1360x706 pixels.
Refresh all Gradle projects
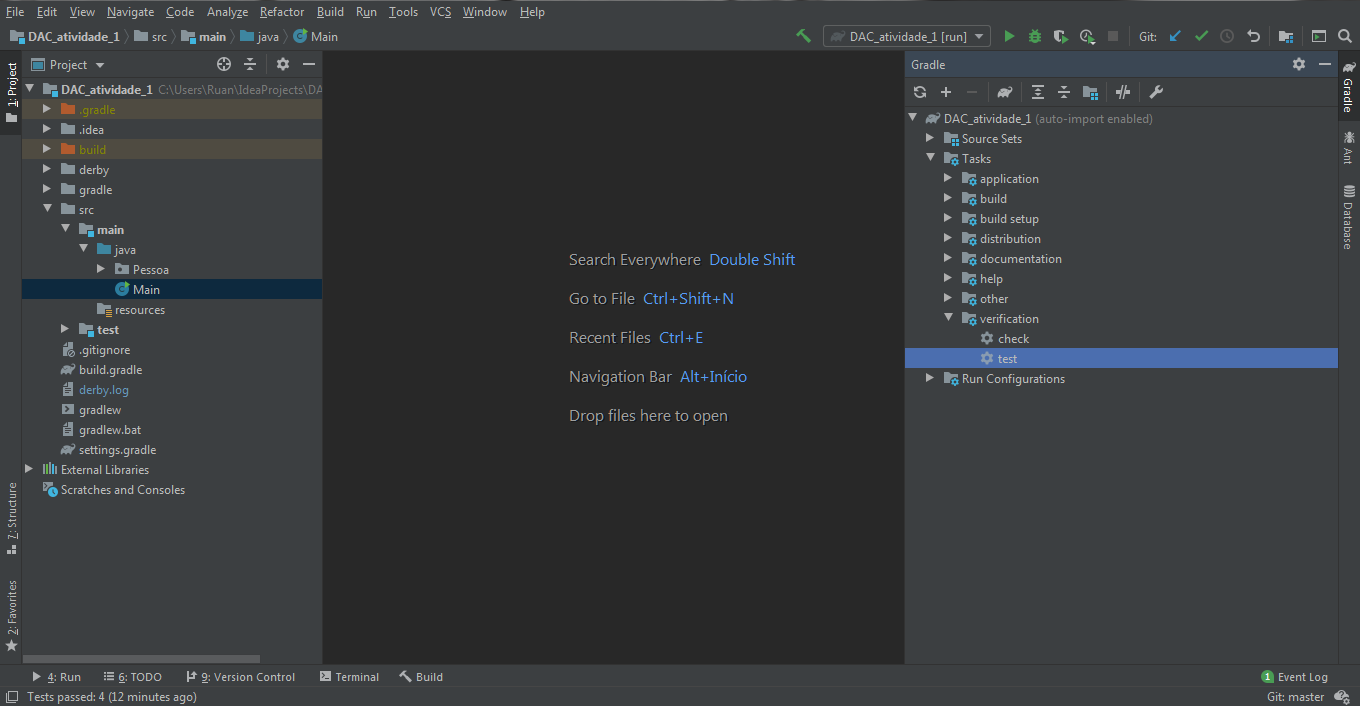pos(920,92)
